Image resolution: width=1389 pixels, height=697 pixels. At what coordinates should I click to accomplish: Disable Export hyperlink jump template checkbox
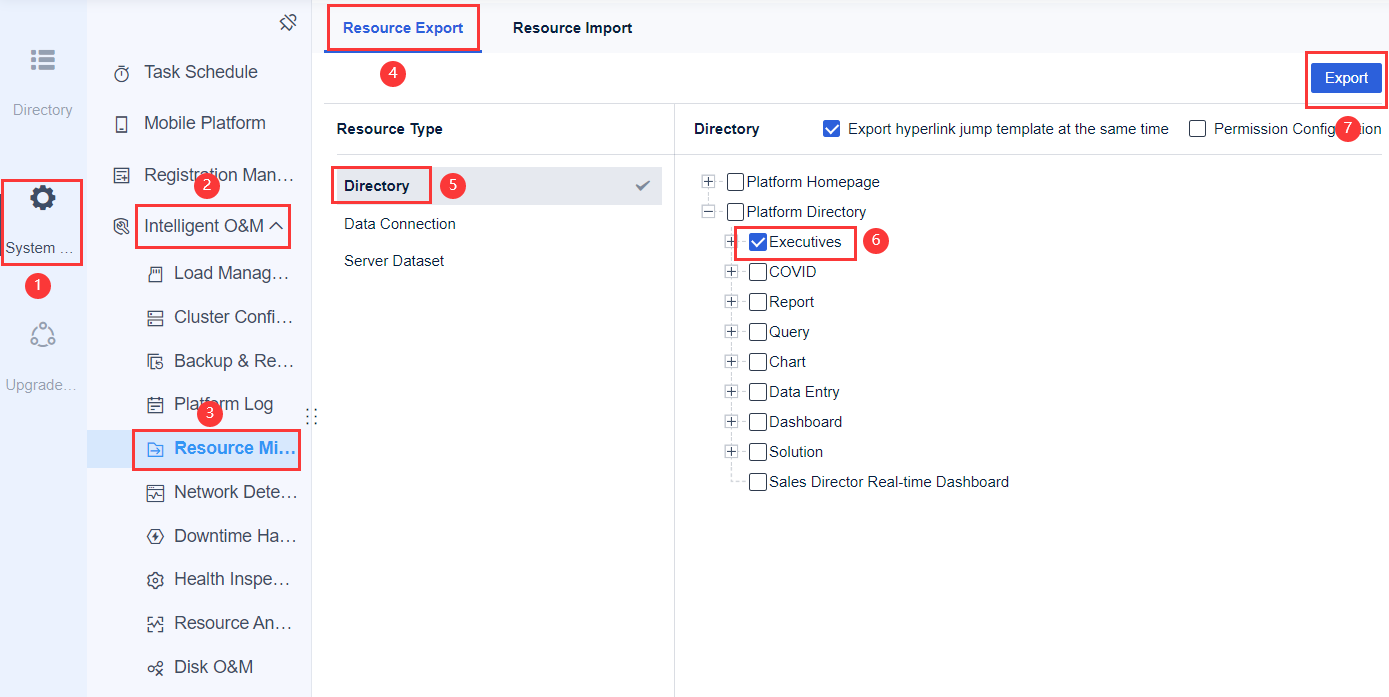(831, 129)
